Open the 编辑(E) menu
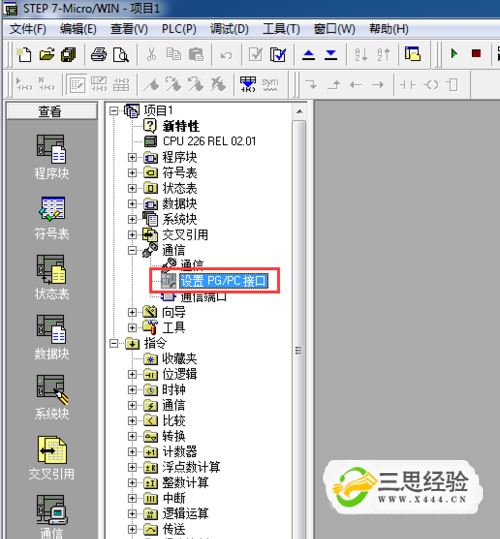This screenshot has height=539, width=500. [78, 29]
